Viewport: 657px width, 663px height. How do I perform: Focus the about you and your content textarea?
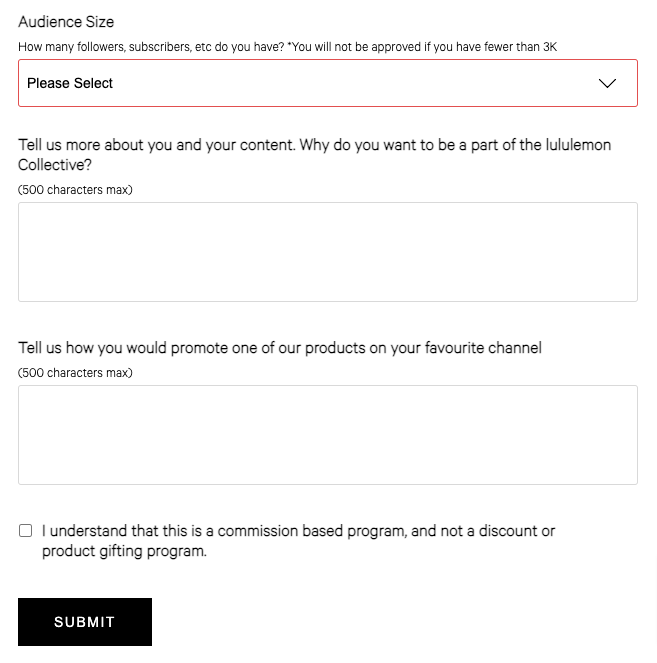tap(327, 252)
